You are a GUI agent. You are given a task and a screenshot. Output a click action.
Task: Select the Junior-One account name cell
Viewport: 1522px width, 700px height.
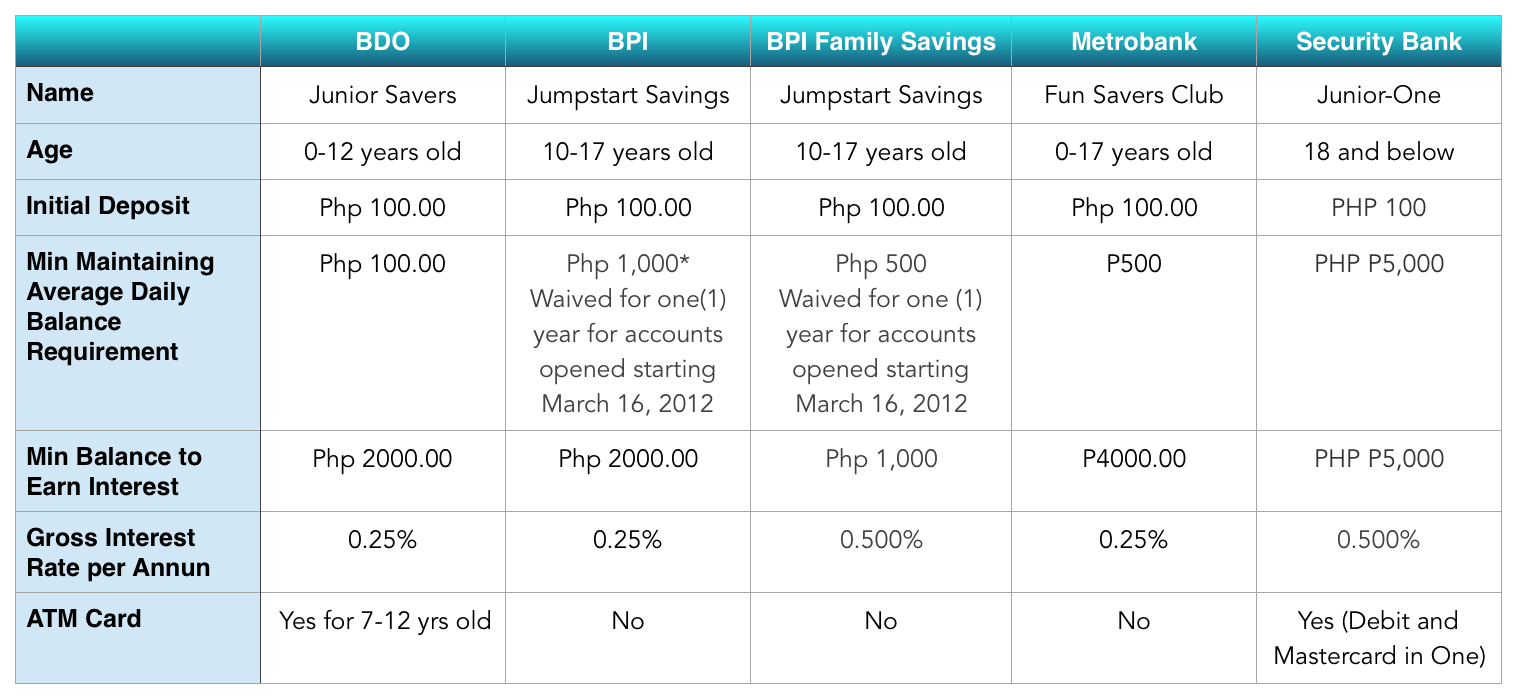point(1379,96)
